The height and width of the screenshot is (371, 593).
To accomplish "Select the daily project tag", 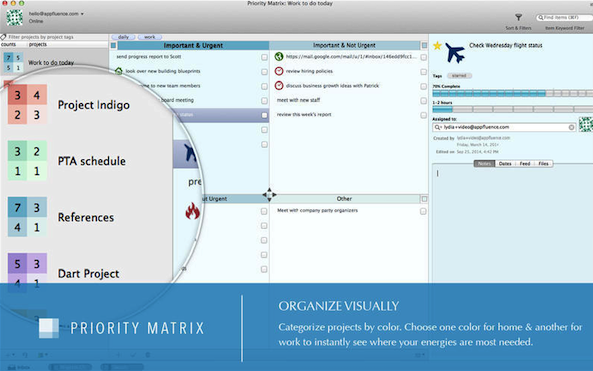I will [123, 37].
